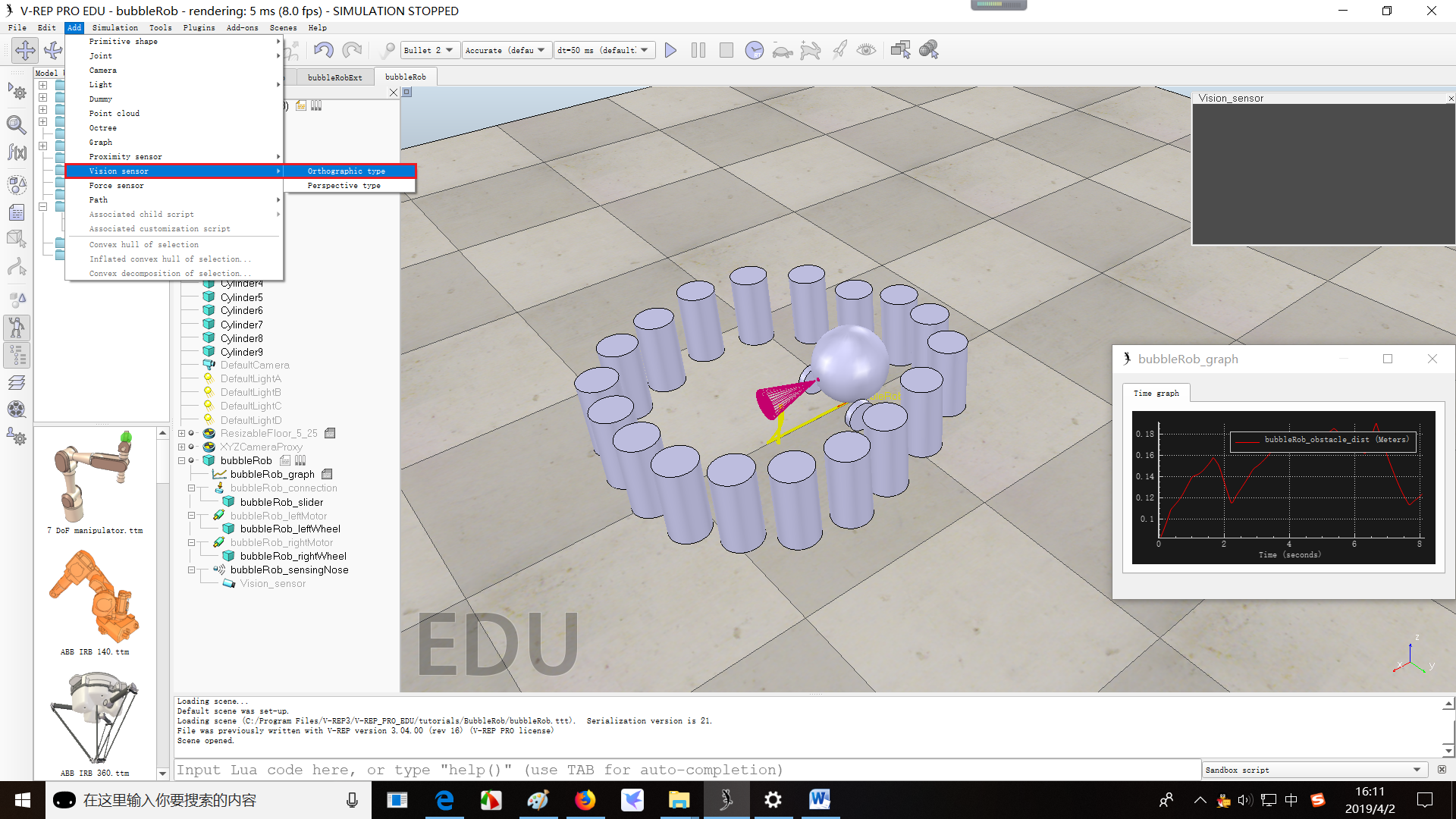Toggle the scene hierarchy panel

click(x=17, y=355)
